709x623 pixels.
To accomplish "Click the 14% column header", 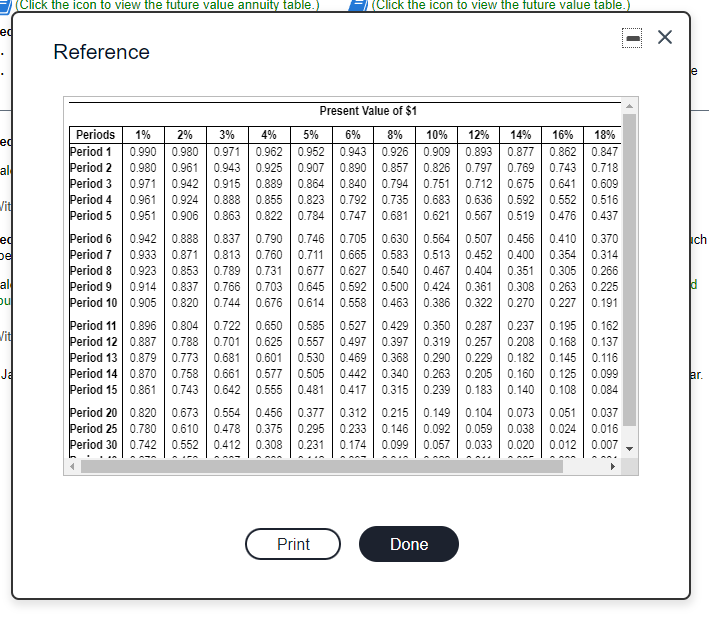I will tap(520, 135).
